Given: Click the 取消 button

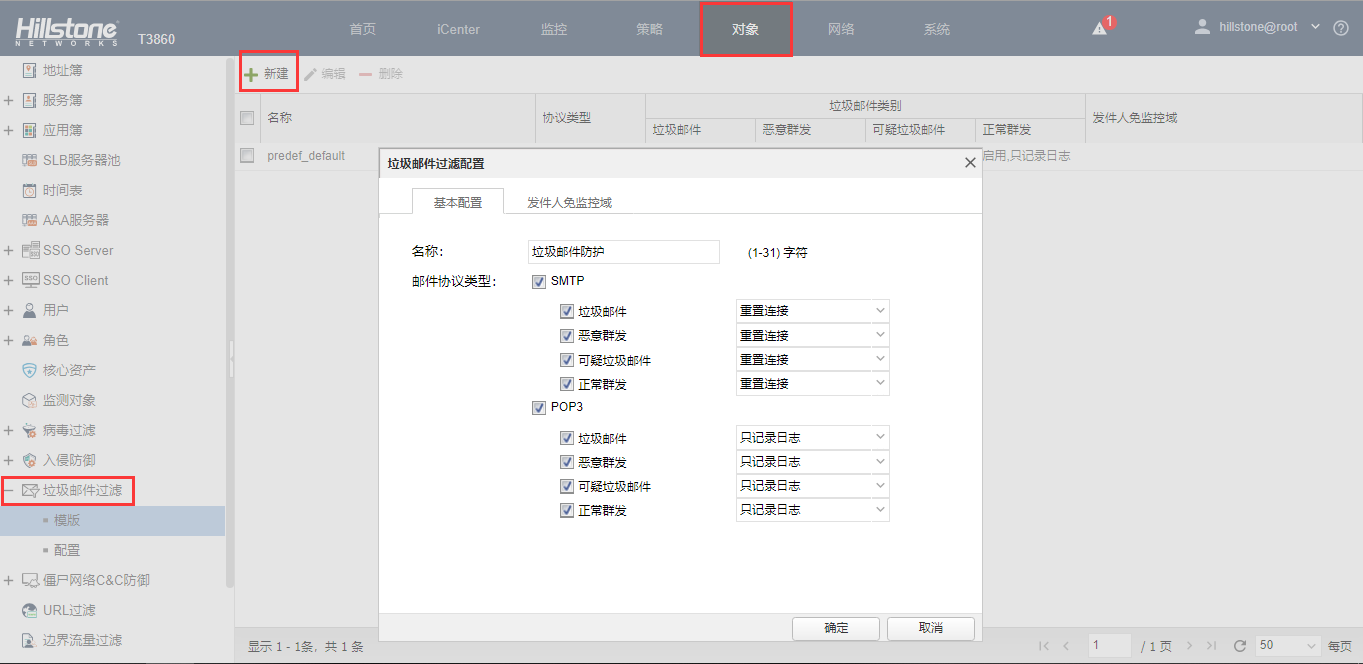Looking at the screenshot, I should coord(930,628).
